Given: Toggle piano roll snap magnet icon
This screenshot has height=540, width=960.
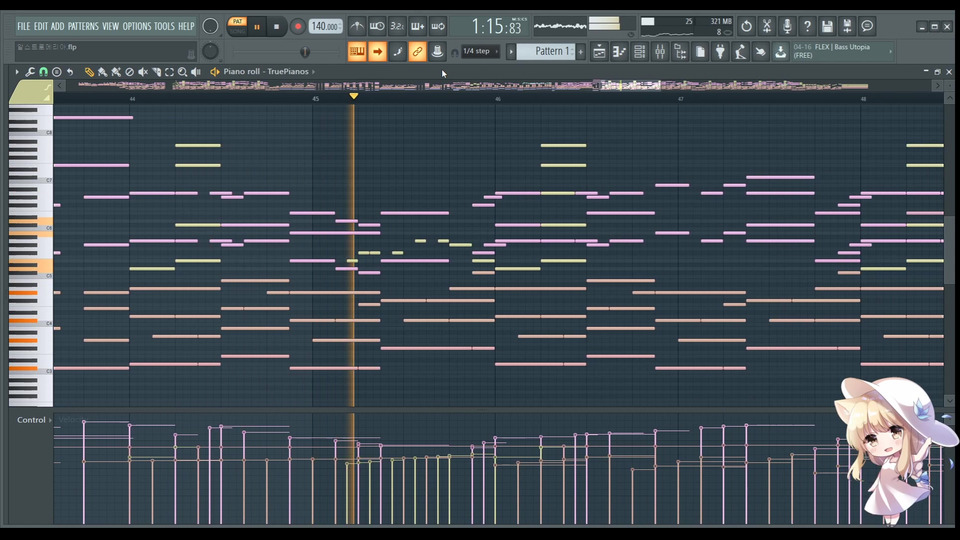Looking at the screenshot, I should coord(43,72).
